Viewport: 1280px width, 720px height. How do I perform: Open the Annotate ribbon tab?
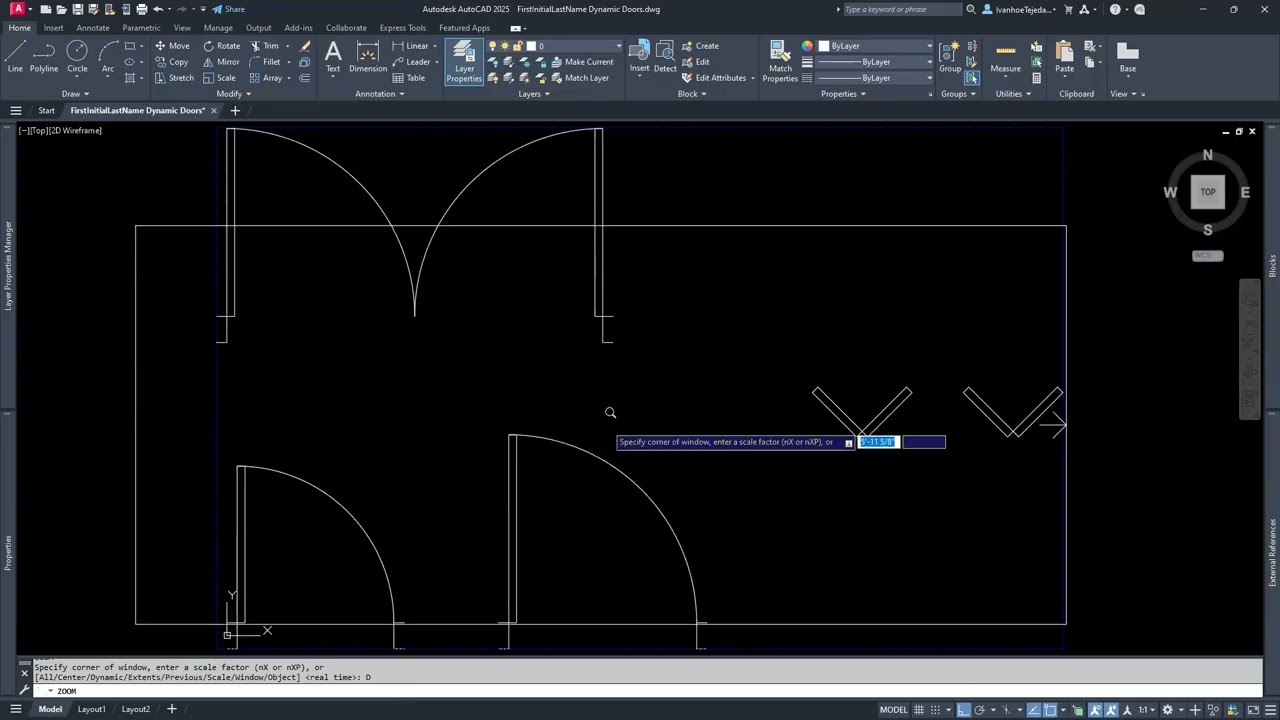pyautogui.click(x=93, y=28)
